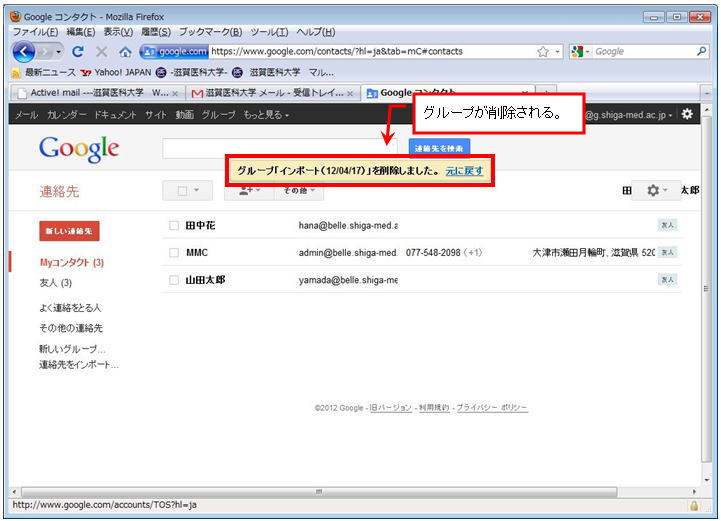Close the Active! mail tab

(x=175, y=93)
